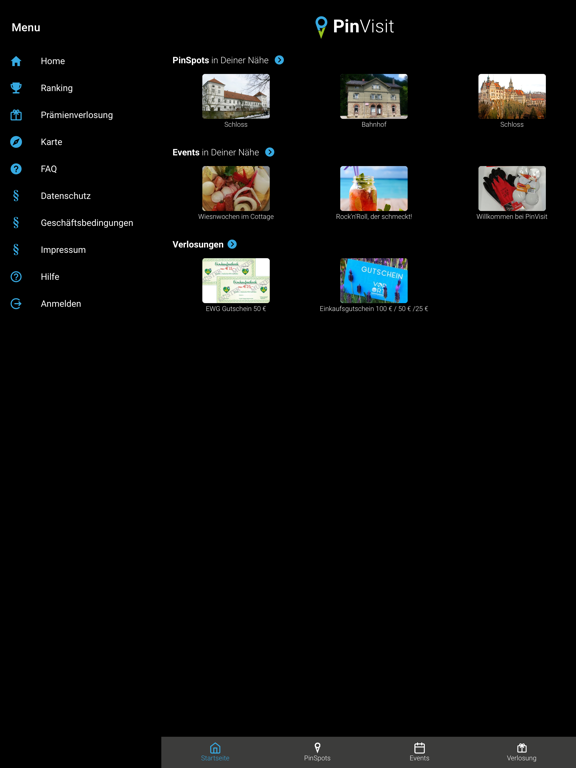This screenshot has height=768, width=576.
Task: Click the Karte compass icon
Action: (x=16, y=142)
